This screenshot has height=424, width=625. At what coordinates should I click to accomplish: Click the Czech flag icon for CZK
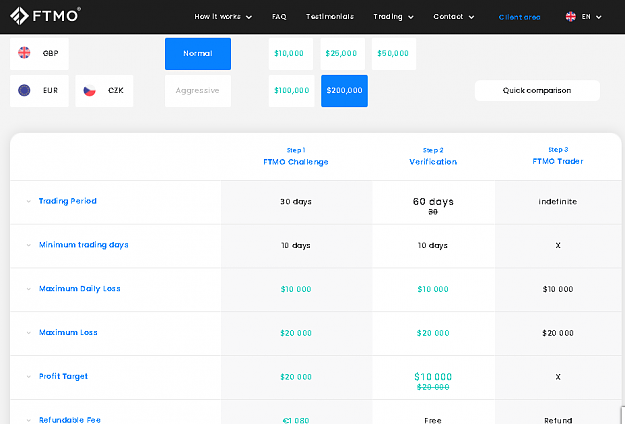[x=89, y=90]
